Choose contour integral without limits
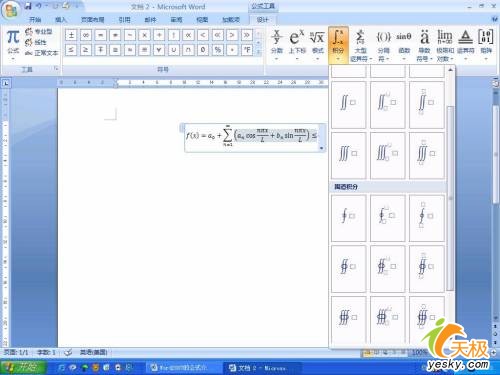 pos(348,218)
